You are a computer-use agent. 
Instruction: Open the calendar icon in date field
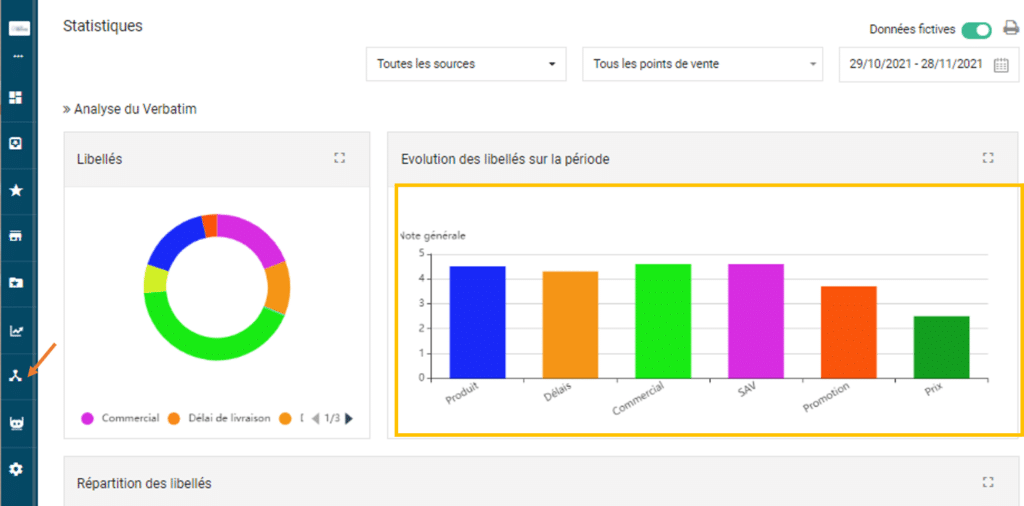[1000, 65]
